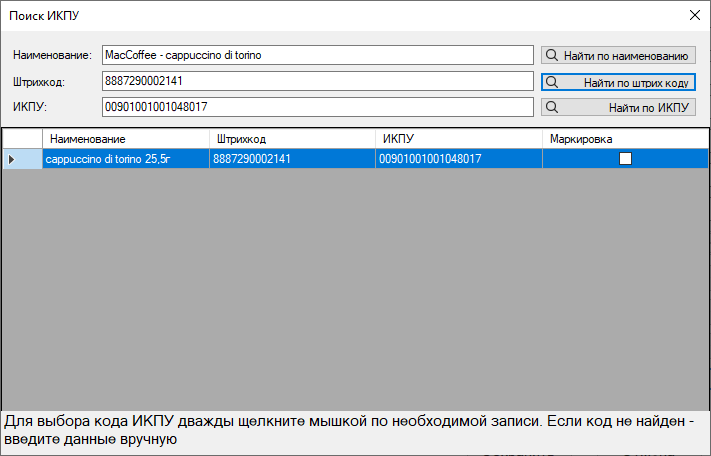Screen dimensions: 711x456
Task: Click in the Наименование text field
Action: (x=317, y=55)
